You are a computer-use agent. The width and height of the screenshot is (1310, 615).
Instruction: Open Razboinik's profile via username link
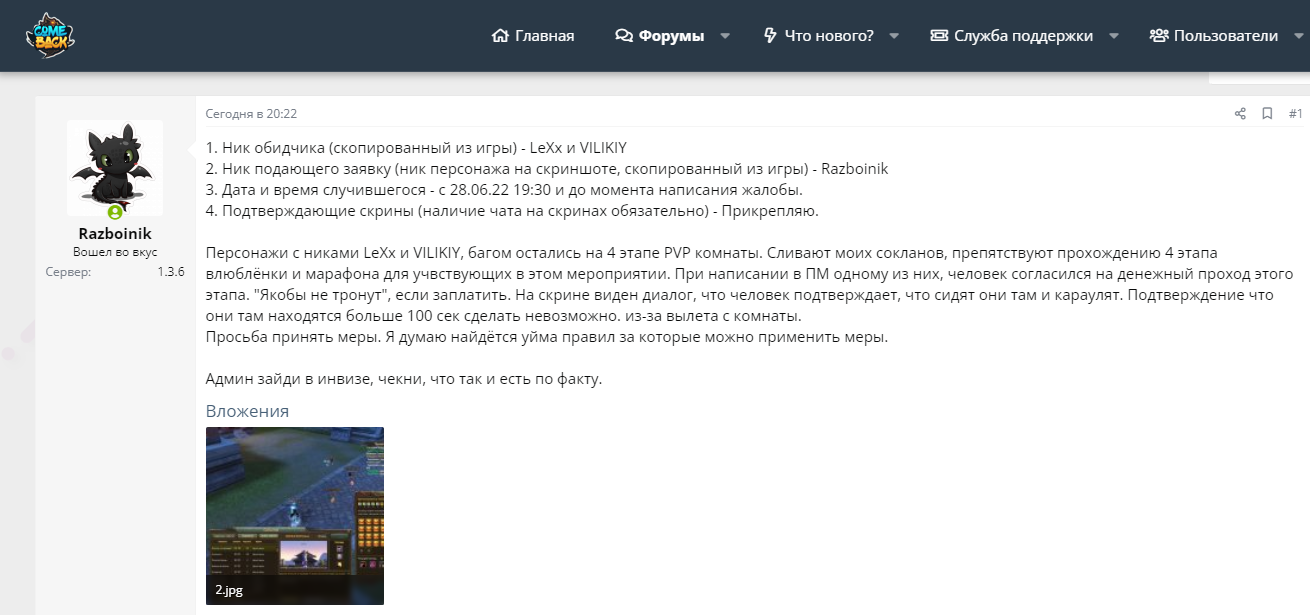point(115,233)
